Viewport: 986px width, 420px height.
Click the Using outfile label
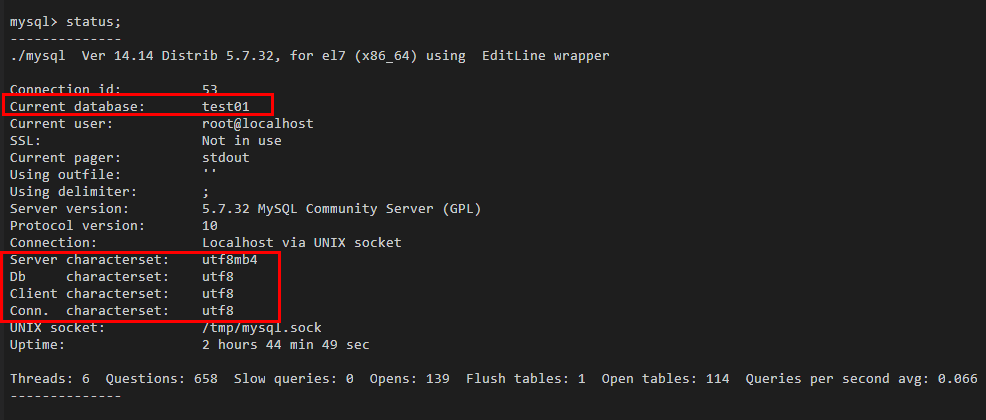pyautogui.click(x=65, y=175)
